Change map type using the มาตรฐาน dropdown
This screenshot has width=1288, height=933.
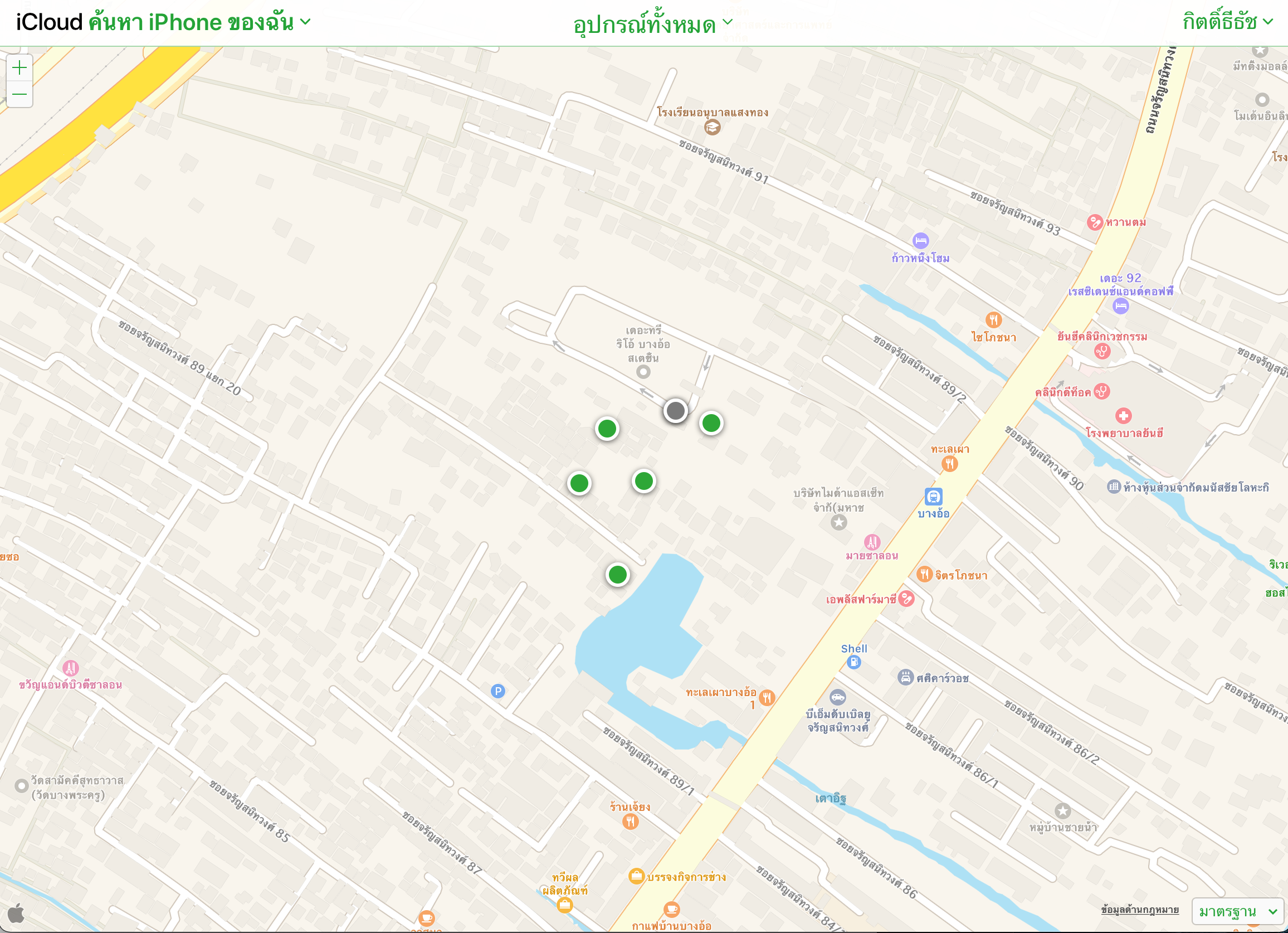click(x=1237, y=911)
